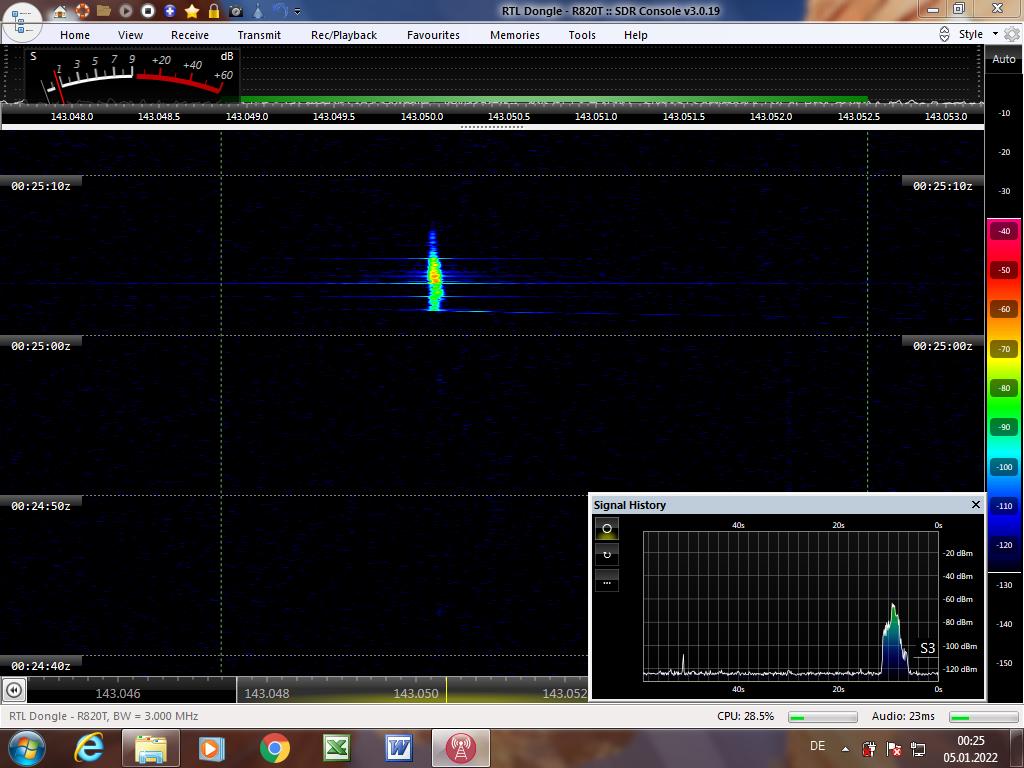
Task: Open options via the gear icon
Action: [x=1012, y=34]
